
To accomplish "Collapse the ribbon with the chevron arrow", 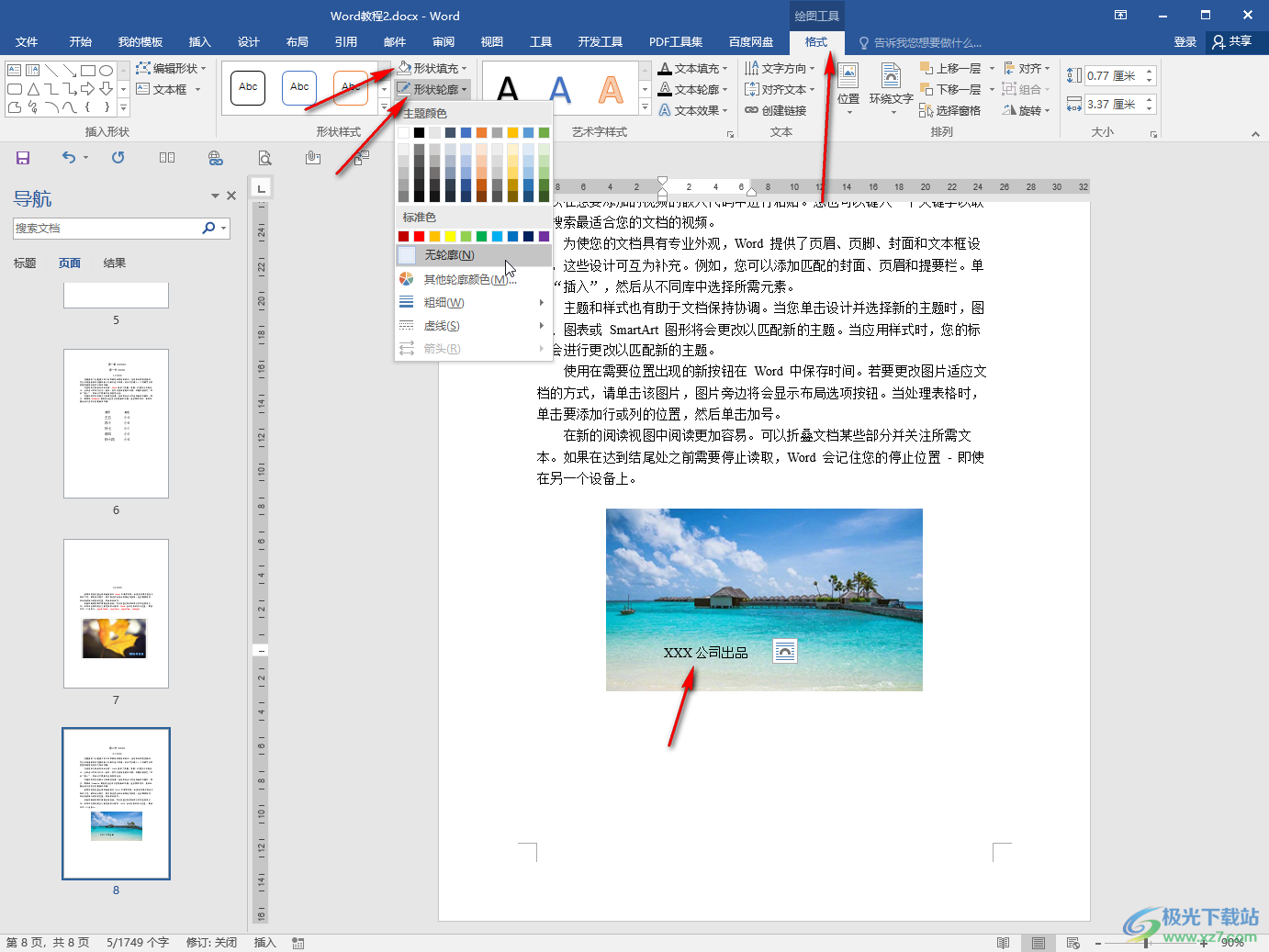I will tap(1255, 134).
